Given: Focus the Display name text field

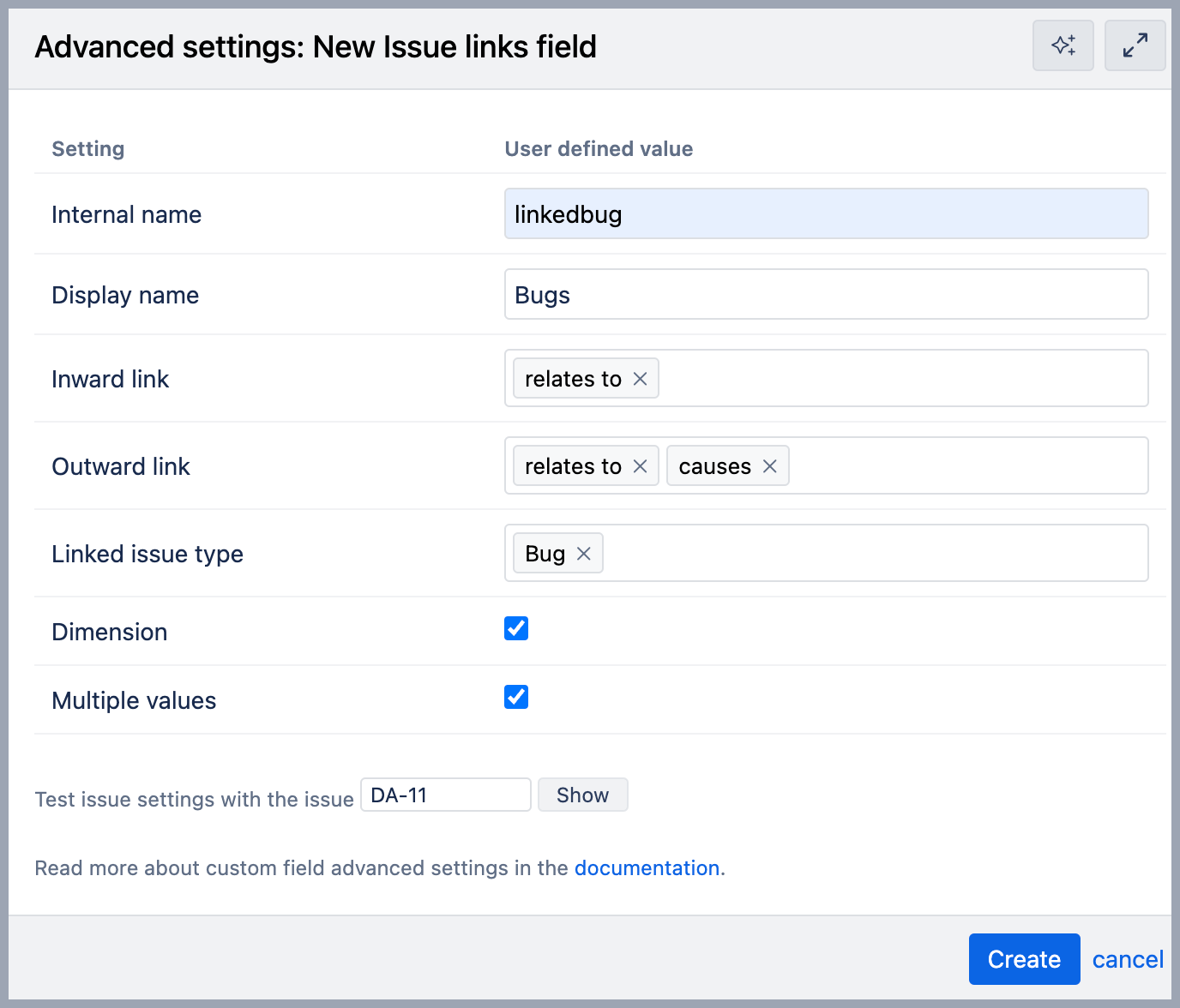Looking at the screenshot, I should tap(826, 295).
